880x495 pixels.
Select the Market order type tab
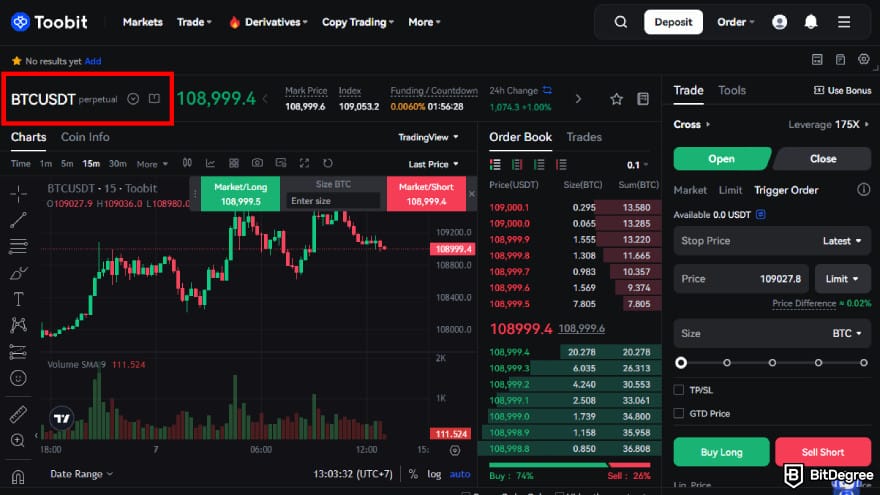click(690, 190)
